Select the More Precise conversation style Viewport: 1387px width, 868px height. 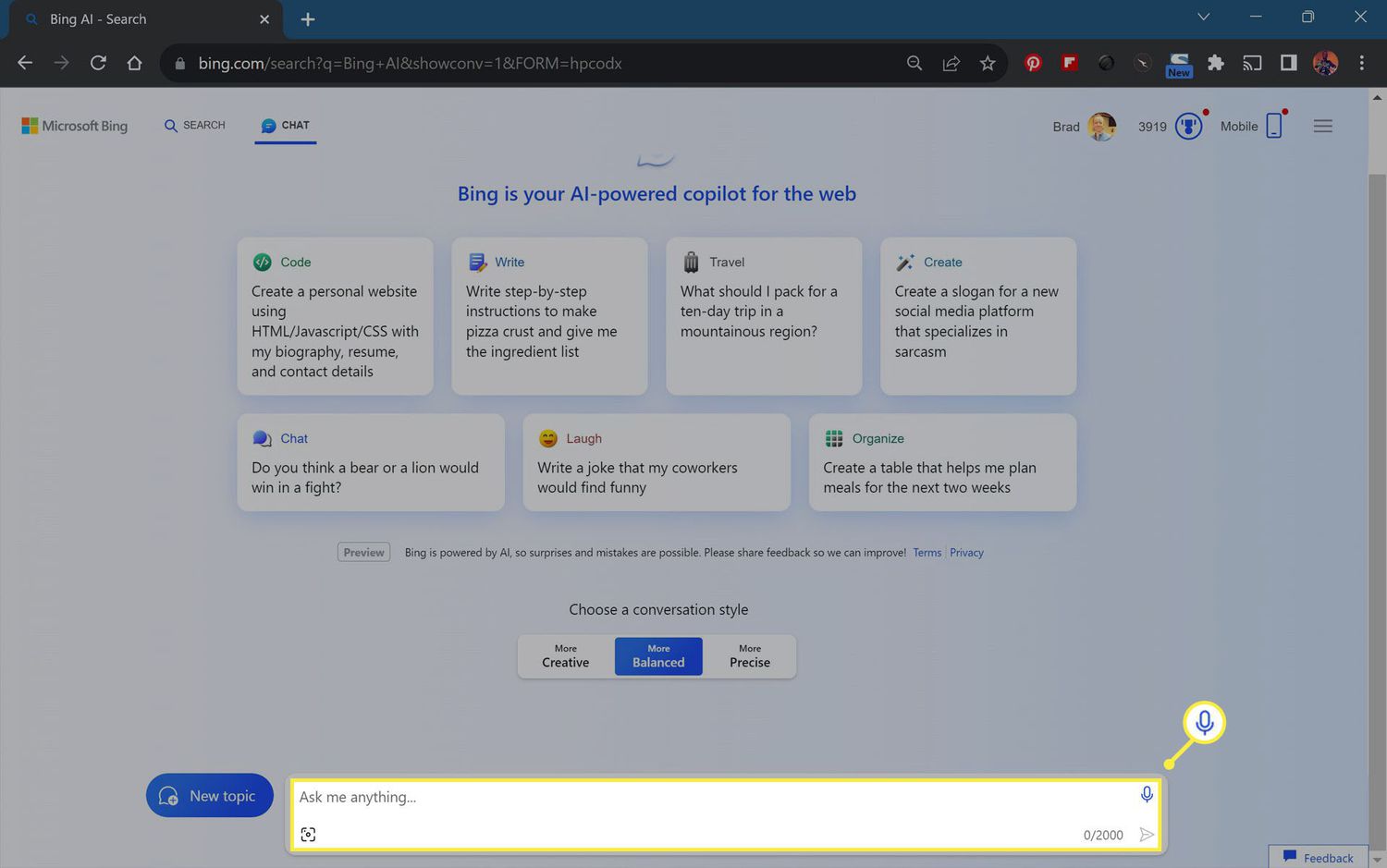pos(749,656)
